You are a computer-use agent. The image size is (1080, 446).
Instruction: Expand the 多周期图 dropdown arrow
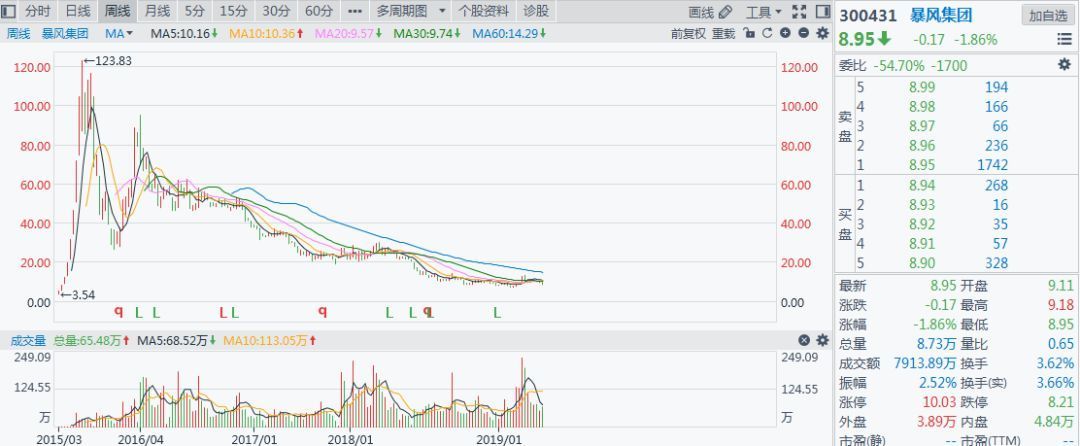(x=442, y=11)
